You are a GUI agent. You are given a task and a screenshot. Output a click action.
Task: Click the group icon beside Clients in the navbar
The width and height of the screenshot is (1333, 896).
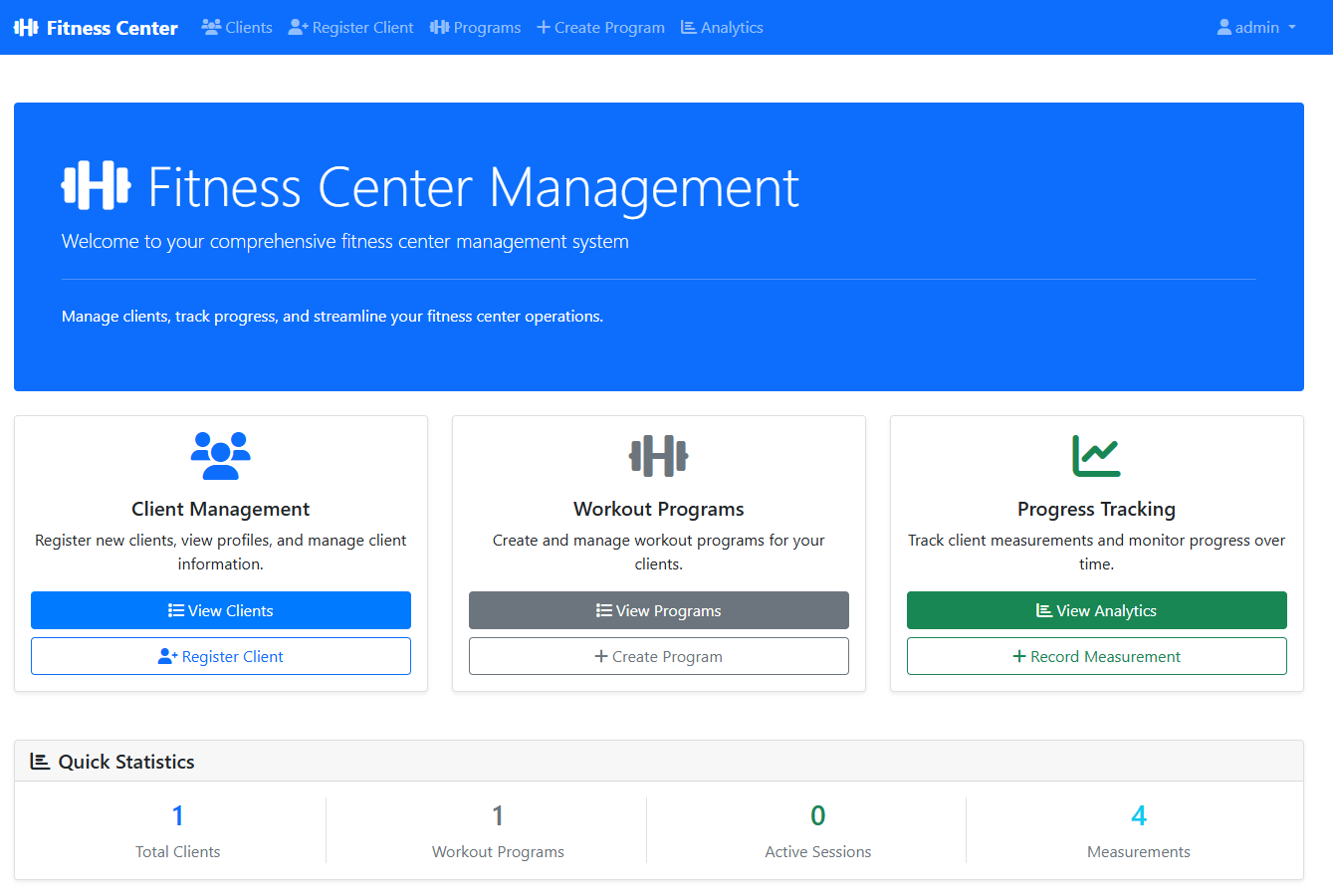211,28
